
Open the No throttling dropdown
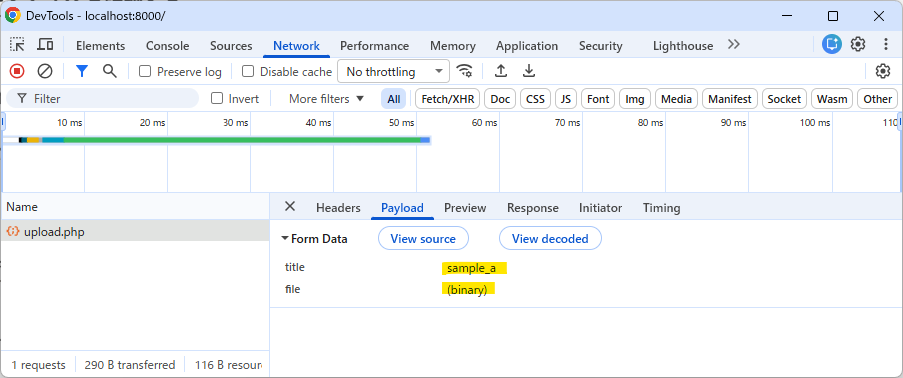pos(393,71)
